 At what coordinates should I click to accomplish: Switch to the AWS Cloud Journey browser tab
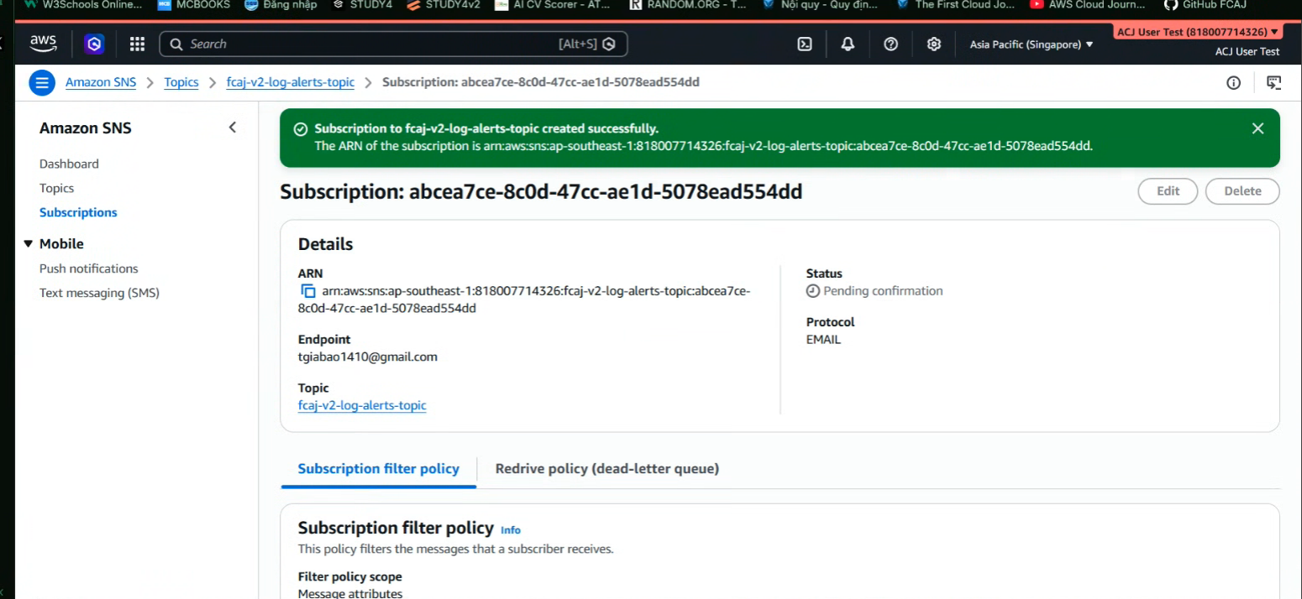[x=1087, y=5]
